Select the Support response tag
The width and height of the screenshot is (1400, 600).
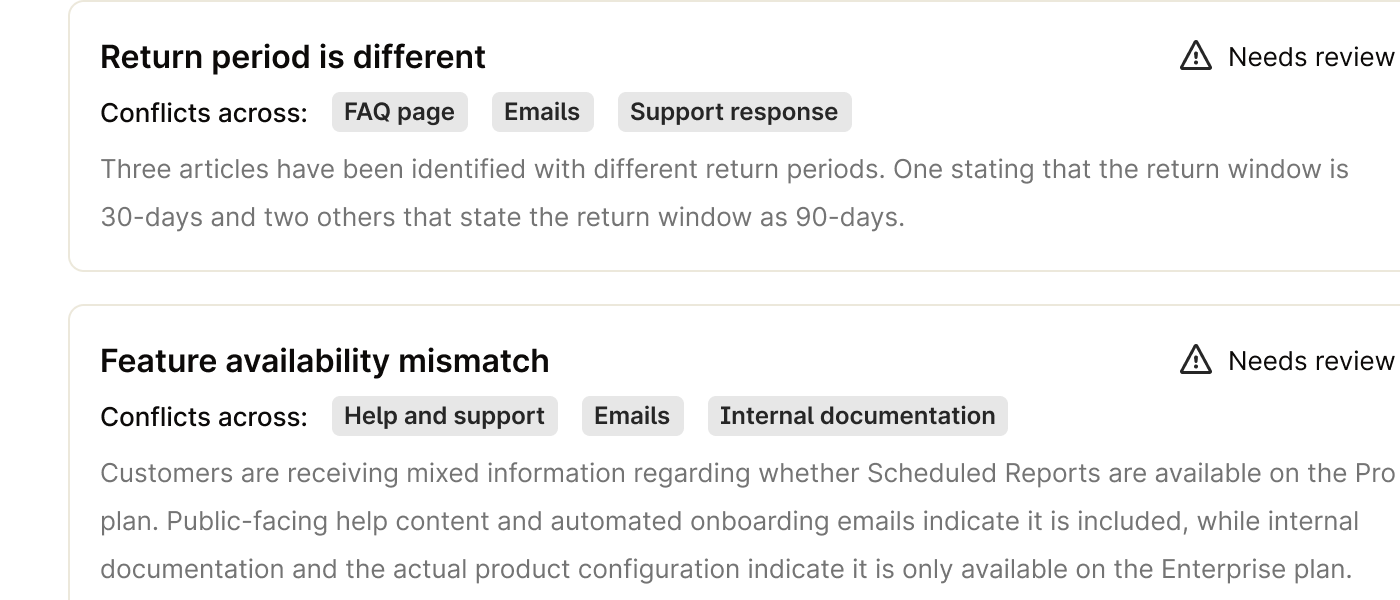click(734, 112)
